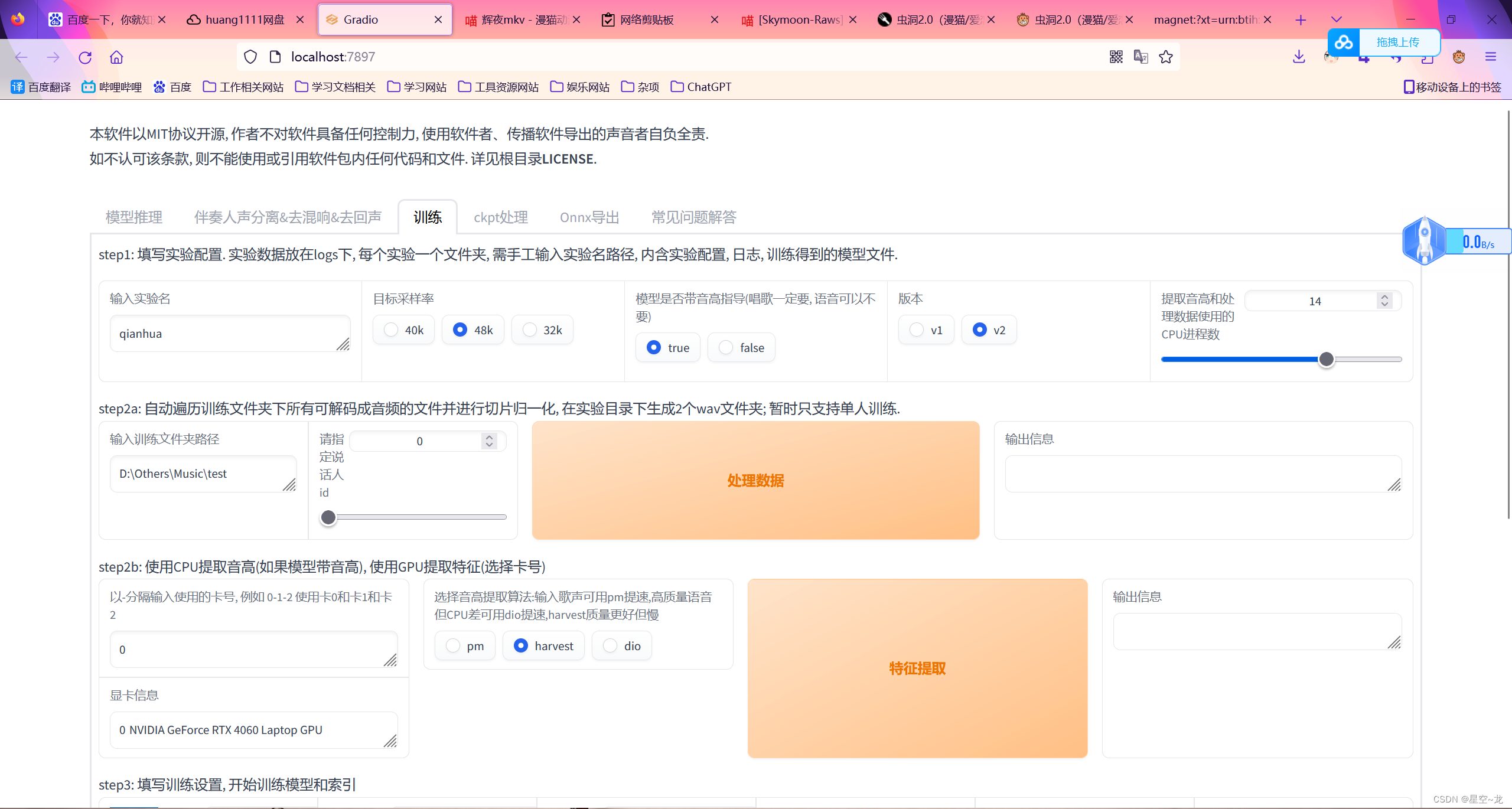Choose false for pitch guidance
1512x809 pixels.
pos(726,347)
